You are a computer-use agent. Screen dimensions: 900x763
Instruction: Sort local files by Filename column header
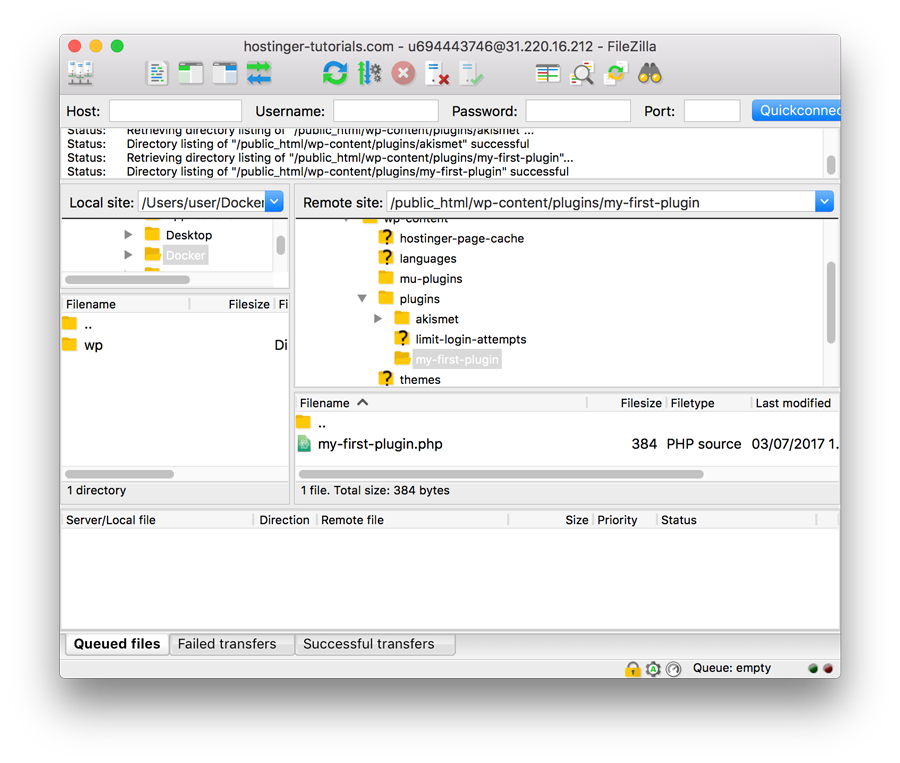coord(125,304)
